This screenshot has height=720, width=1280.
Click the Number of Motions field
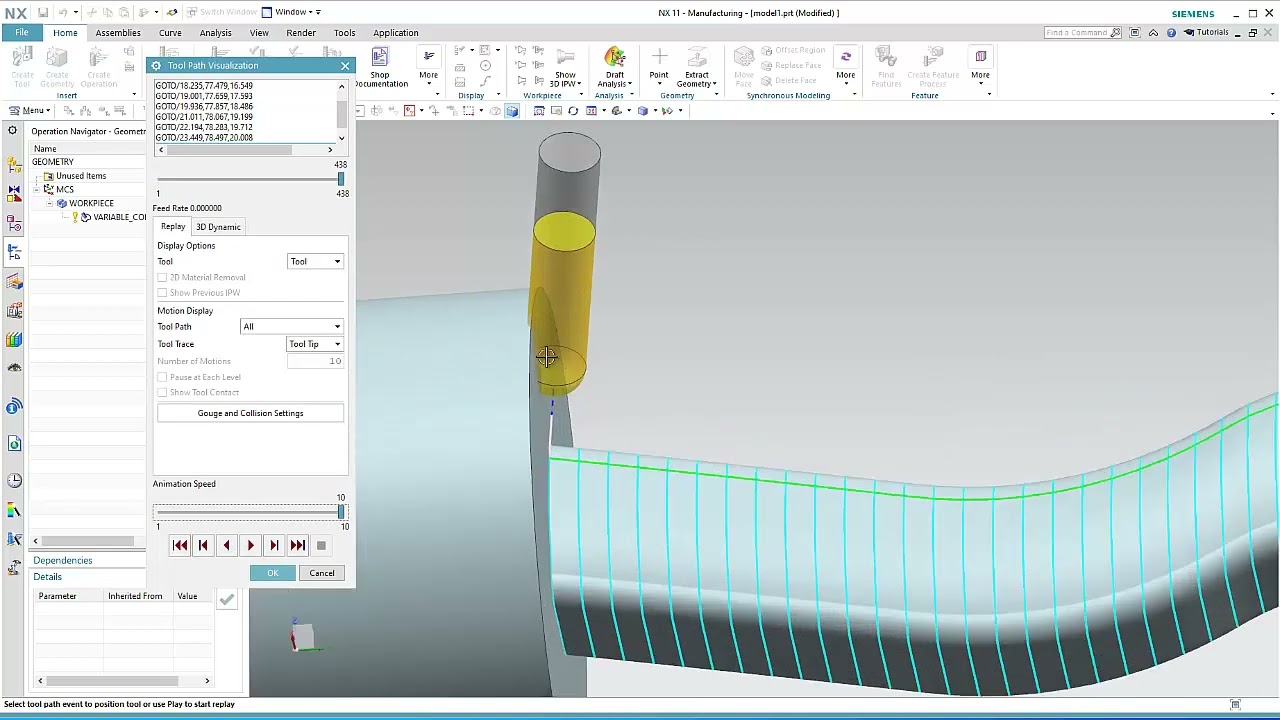point(315,361)
